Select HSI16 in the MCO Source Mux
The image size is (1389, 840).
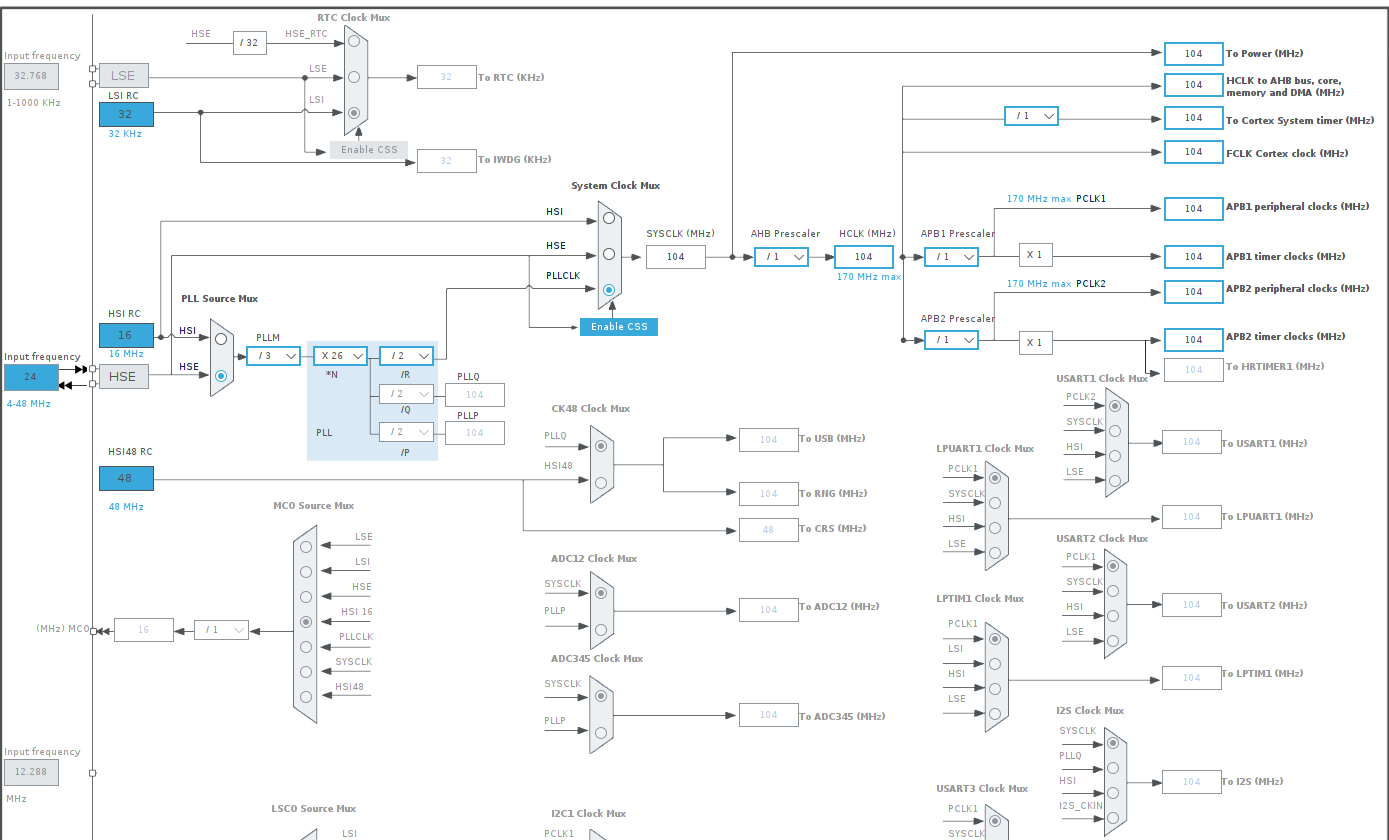point(305,621)
